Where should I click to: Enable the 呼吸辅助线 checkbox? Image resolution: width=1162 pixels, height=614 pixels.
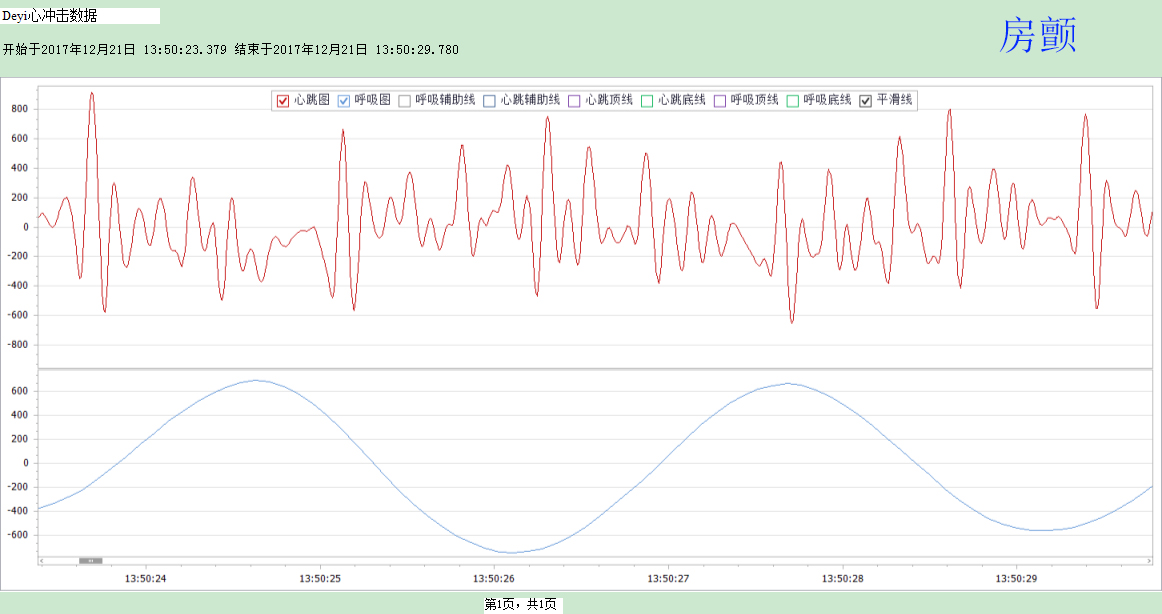tap(405, 100)
